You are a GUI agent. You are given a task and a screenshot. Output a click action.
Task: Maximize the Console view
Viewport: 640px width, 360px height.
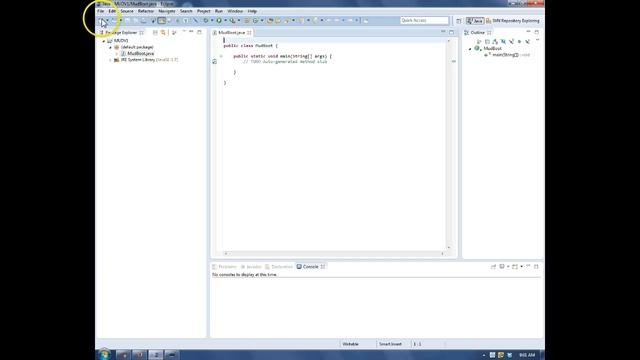click(x=536, y=266)
